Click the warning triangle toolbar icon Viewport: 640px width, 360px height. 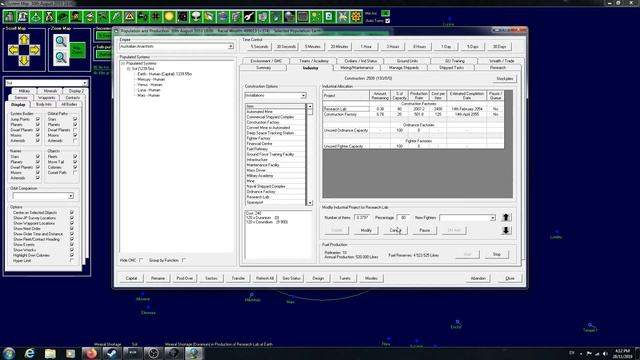coord(129,17)
